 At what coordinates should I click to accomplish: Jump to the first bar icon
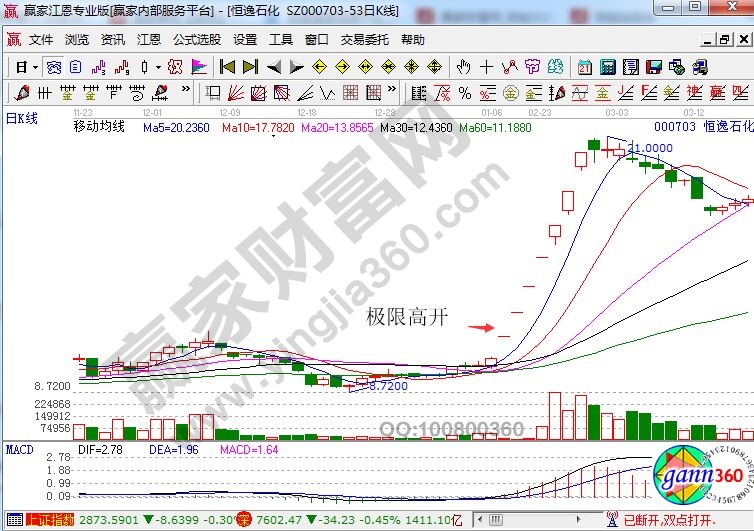(227, 67)
